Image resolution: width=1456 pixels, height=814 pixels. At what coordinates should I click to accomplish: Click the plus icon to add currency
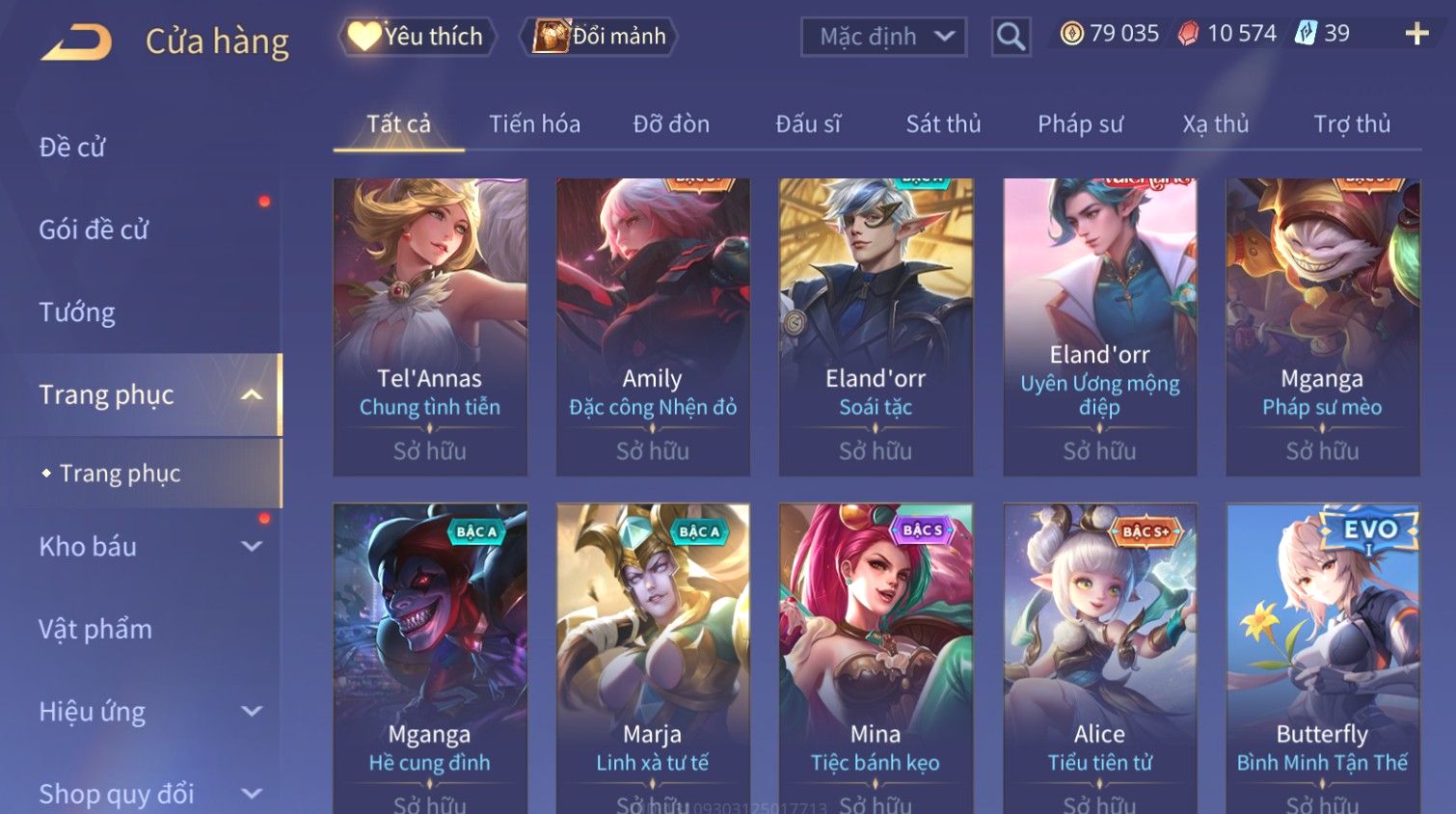pos(1416,34)
